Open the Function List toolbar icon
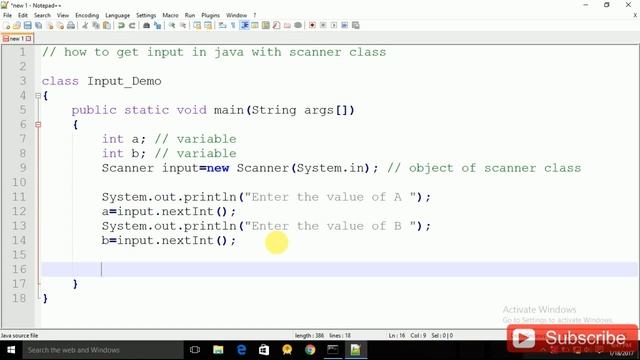The width and height of the screenshot is (640, 360). [x=276, y=25]
